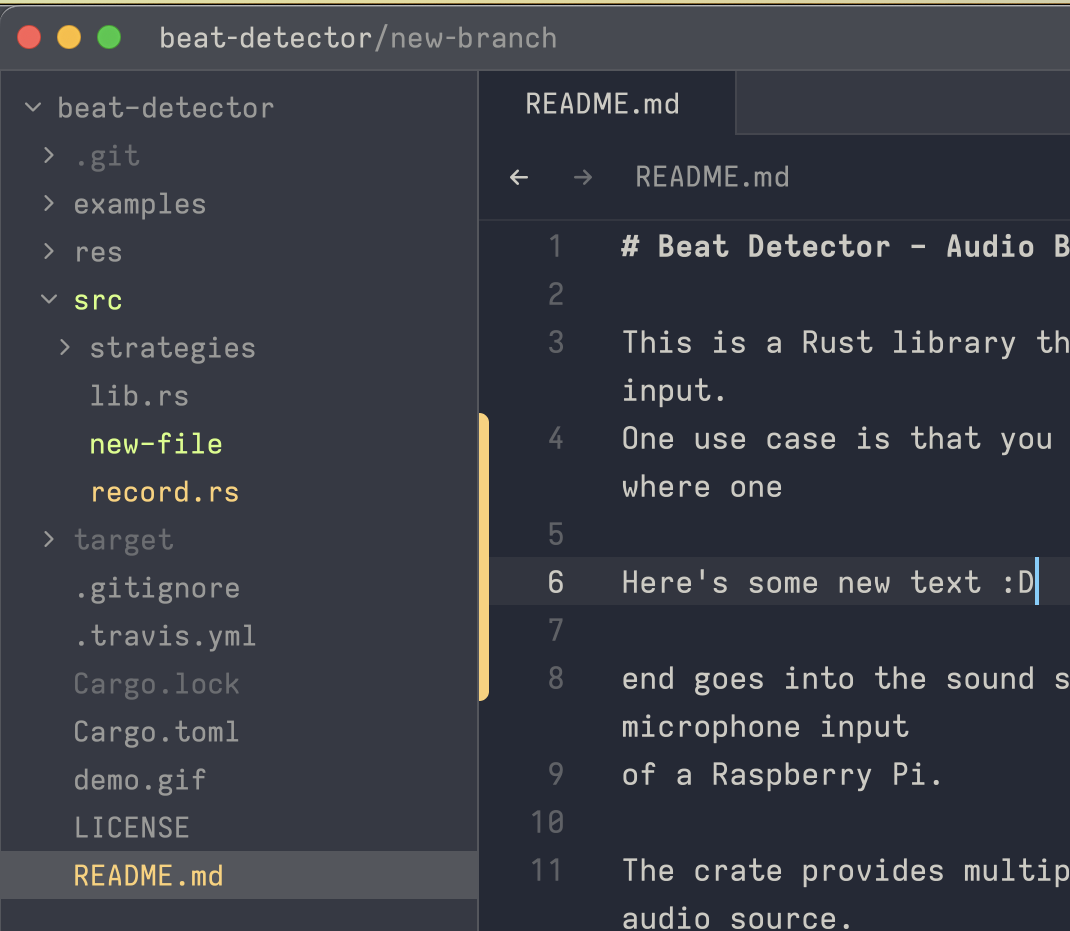Click line number 8 in gutter
The height and width of the screenshot is (931, 1070).
(556, 678)
